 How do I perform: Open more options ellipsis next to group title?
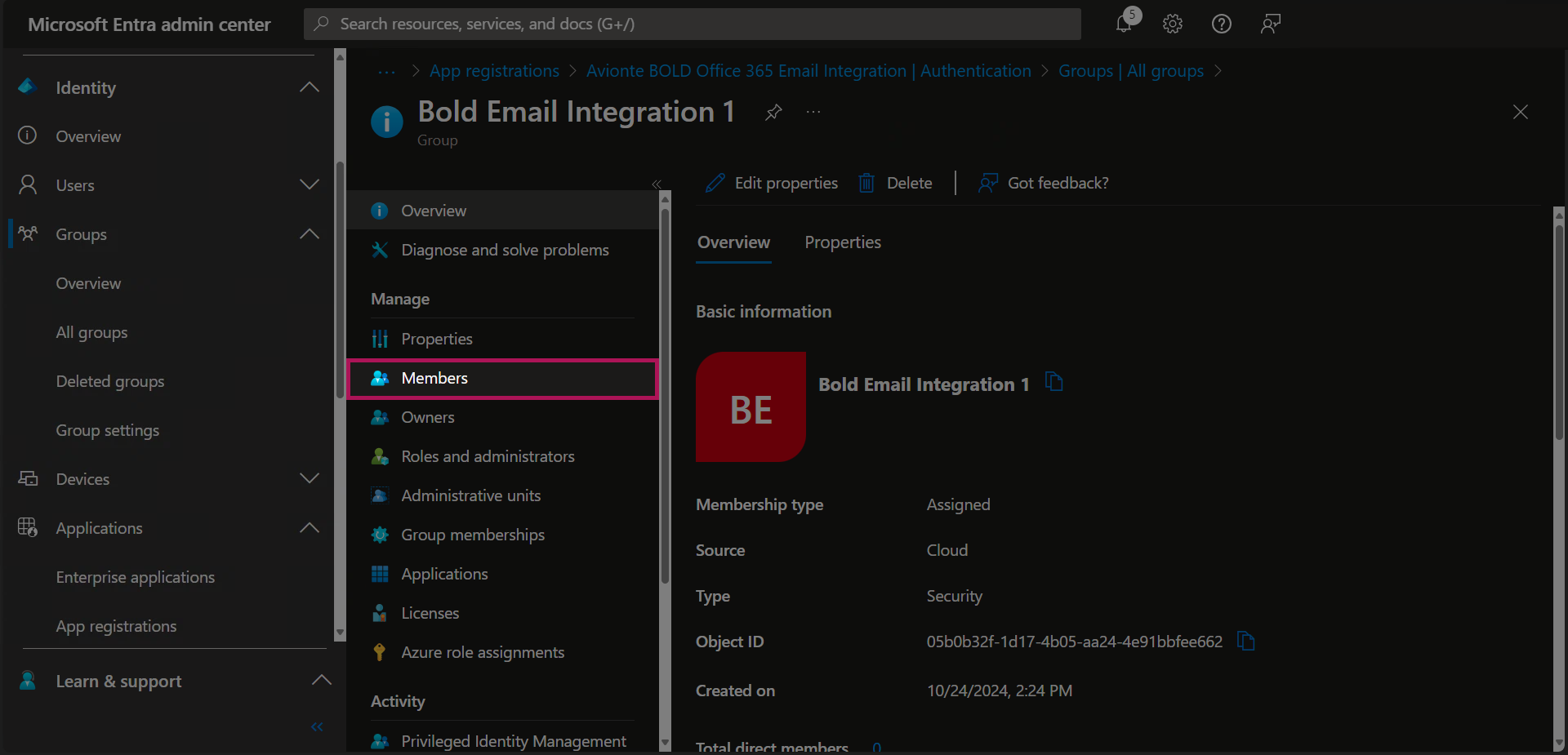click(813, 112)
